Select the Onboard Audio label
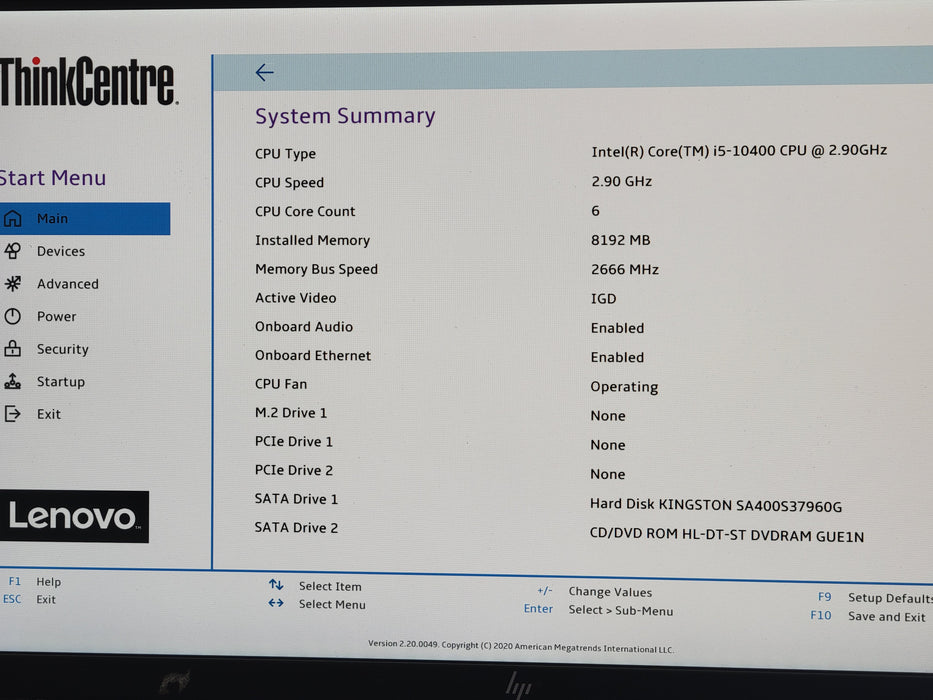Screen dimensions: 933x700 303,326
